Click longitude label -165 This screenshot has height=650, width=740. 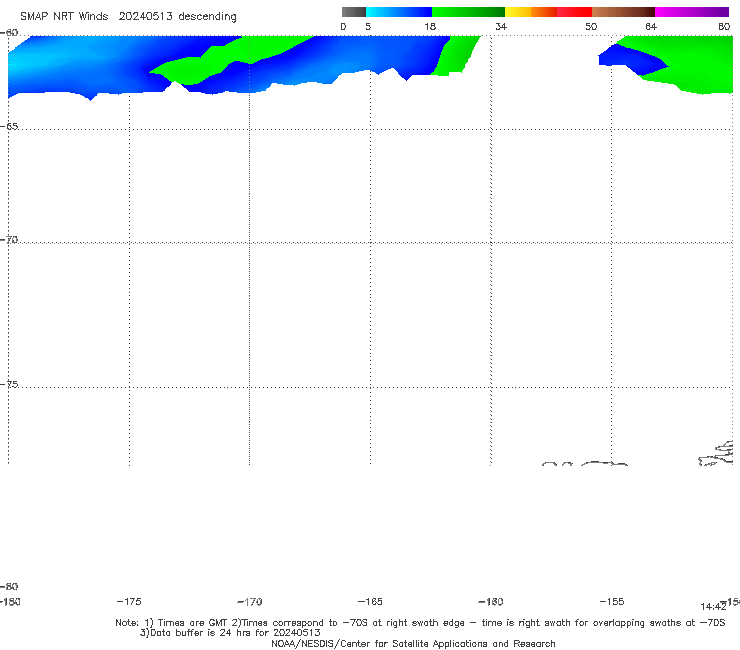click(x=370, y=601)
